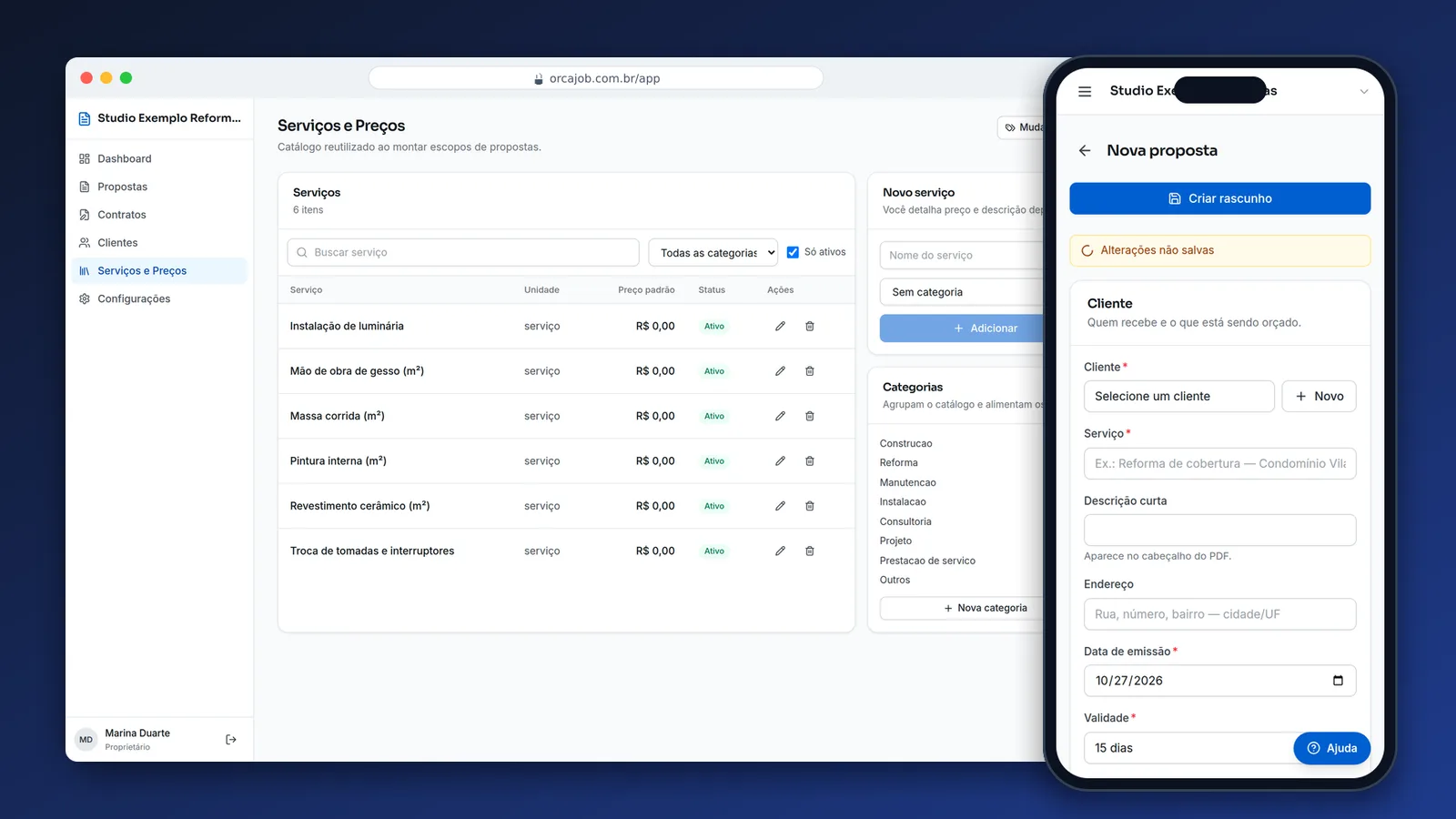This screenshot has height=819, width=1456.
Task: Open Contratos in the sidebar
Action: (159, 215)
